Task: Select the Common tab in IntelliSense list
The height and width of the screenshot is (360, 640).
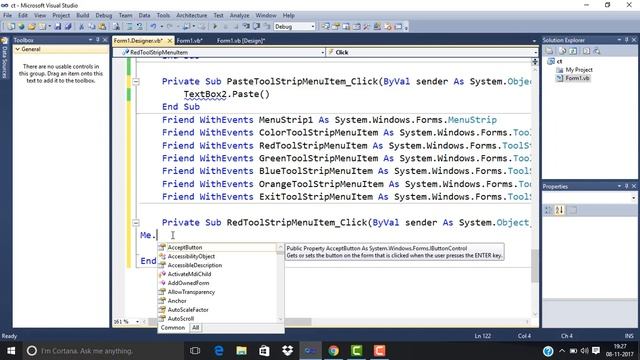Action: tap(173, 328)
